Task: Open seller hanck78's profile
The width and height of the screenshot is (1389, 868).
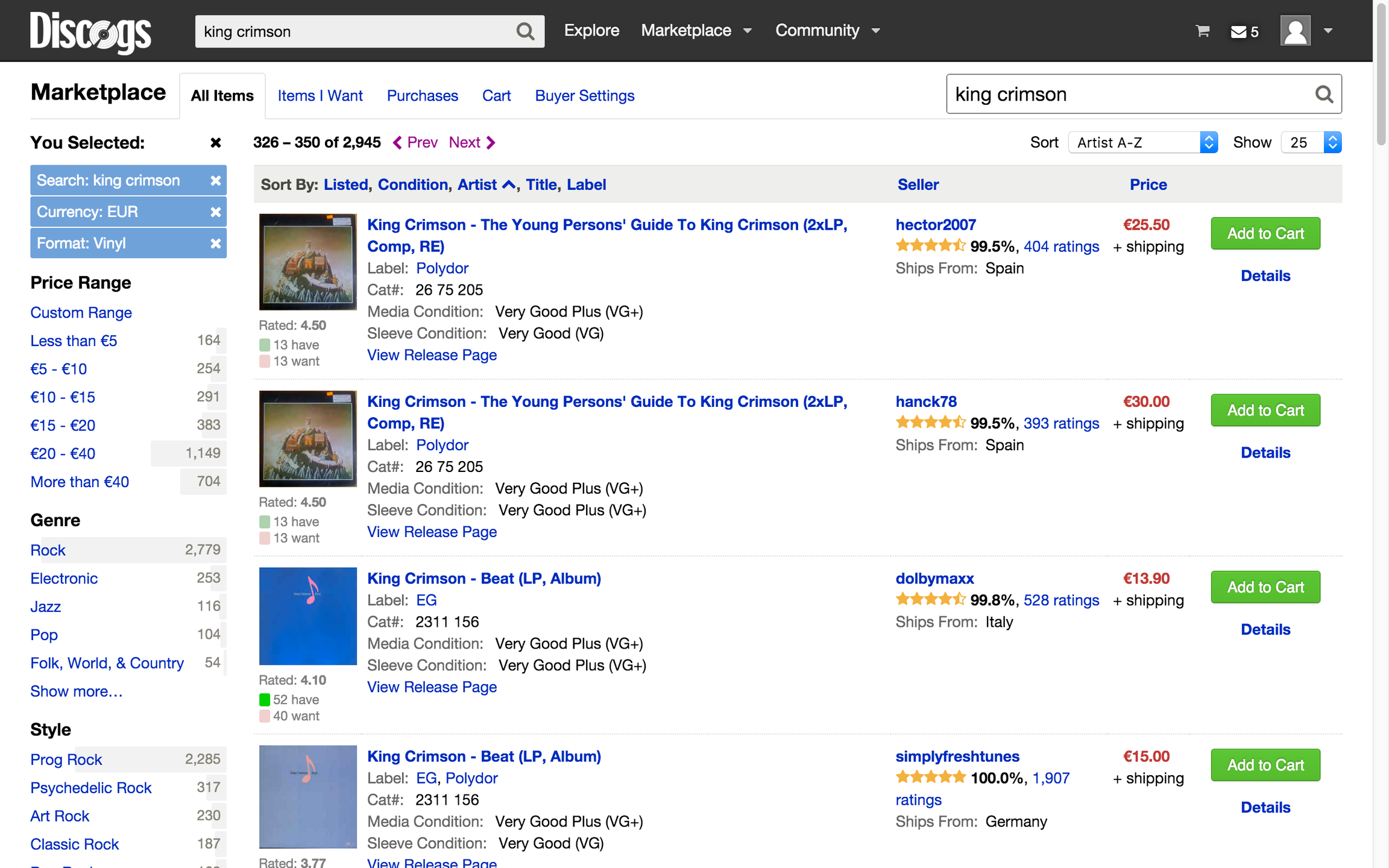Action: click(926, 401)
